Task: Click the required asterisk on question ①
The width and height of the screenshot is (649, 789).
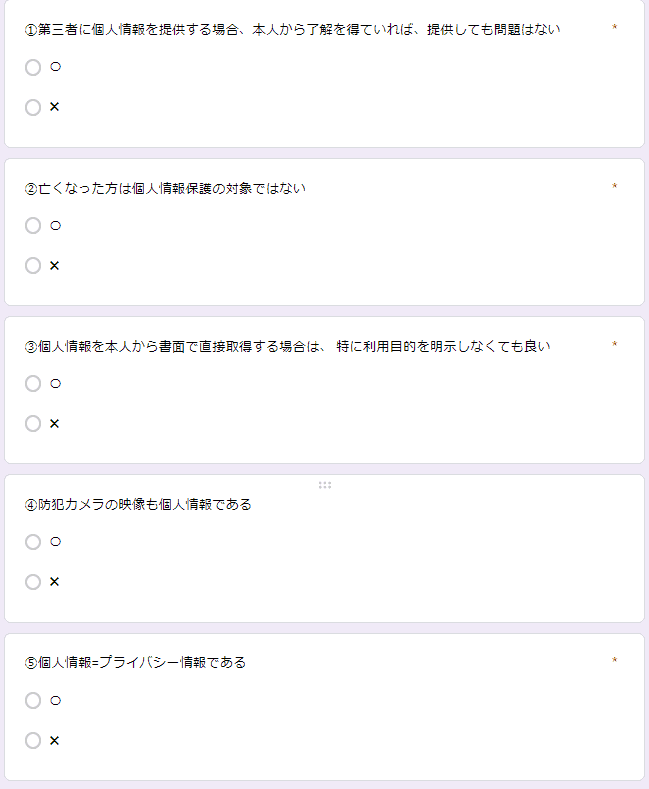Action: click(x=614, y=29)
